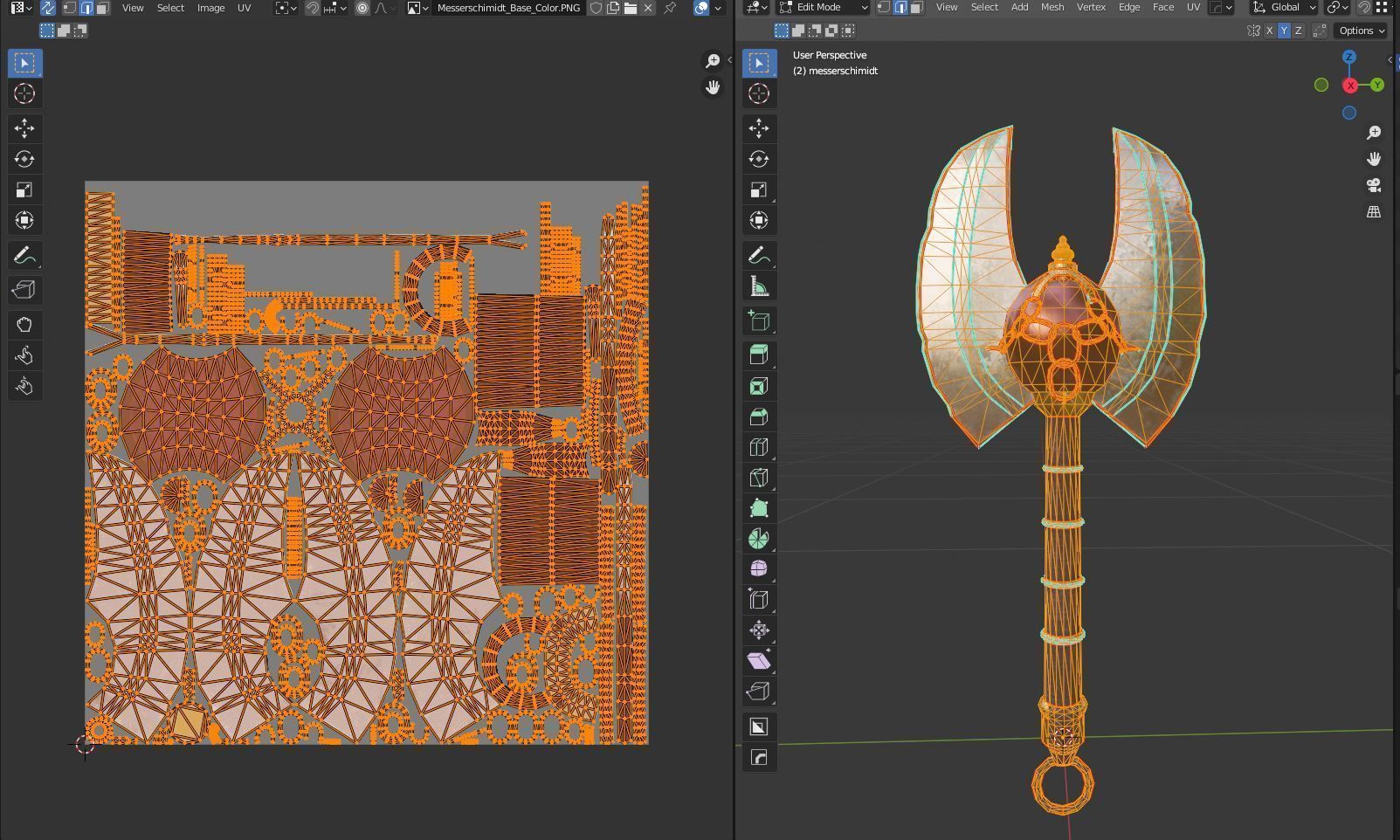Viewport: 1400px width, 840px height.
Task: Toggle proportional editing in UV editor
Action: [x=362, y=8]
